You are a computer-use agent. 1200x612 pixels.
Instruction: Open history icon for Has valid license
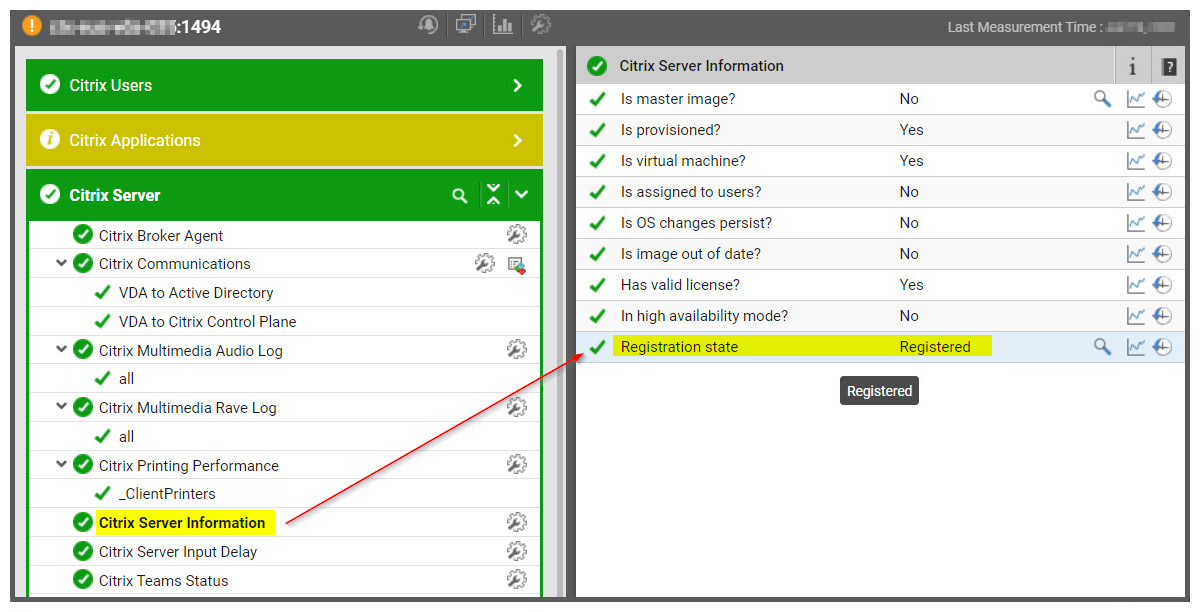coord(1162,285)
